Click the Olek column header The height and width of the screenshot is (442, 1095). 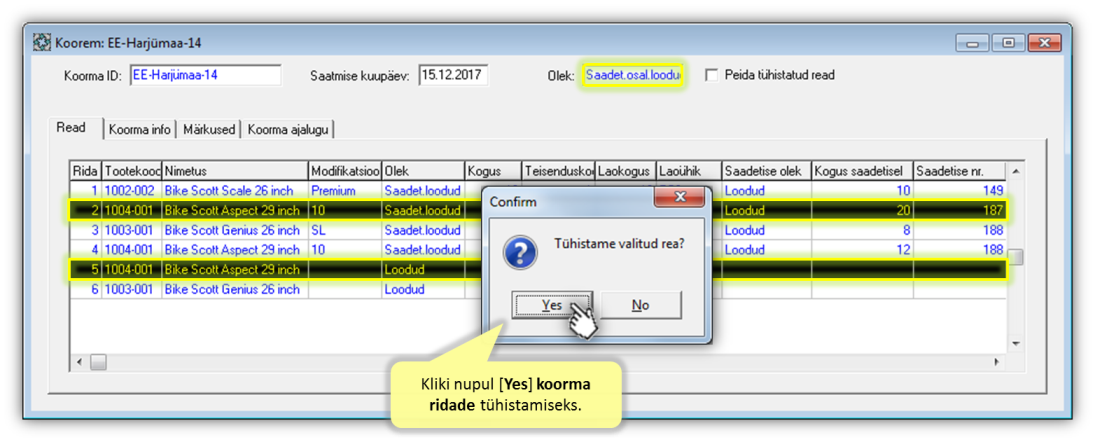pyautogui.click(x=423, y=171)
